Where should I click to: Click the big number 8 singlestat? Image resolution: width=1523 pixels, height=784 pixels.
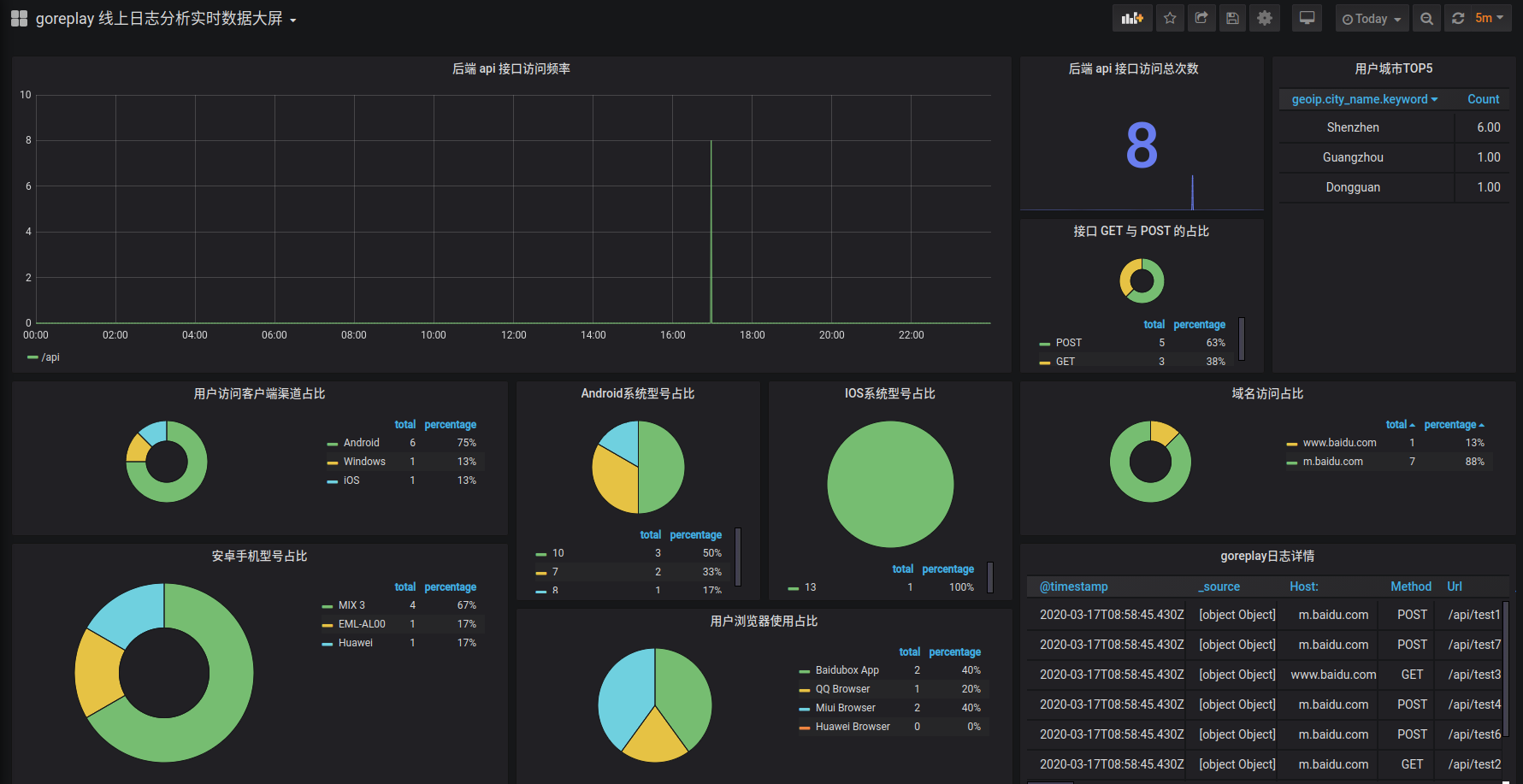[x=1142, y=144]
